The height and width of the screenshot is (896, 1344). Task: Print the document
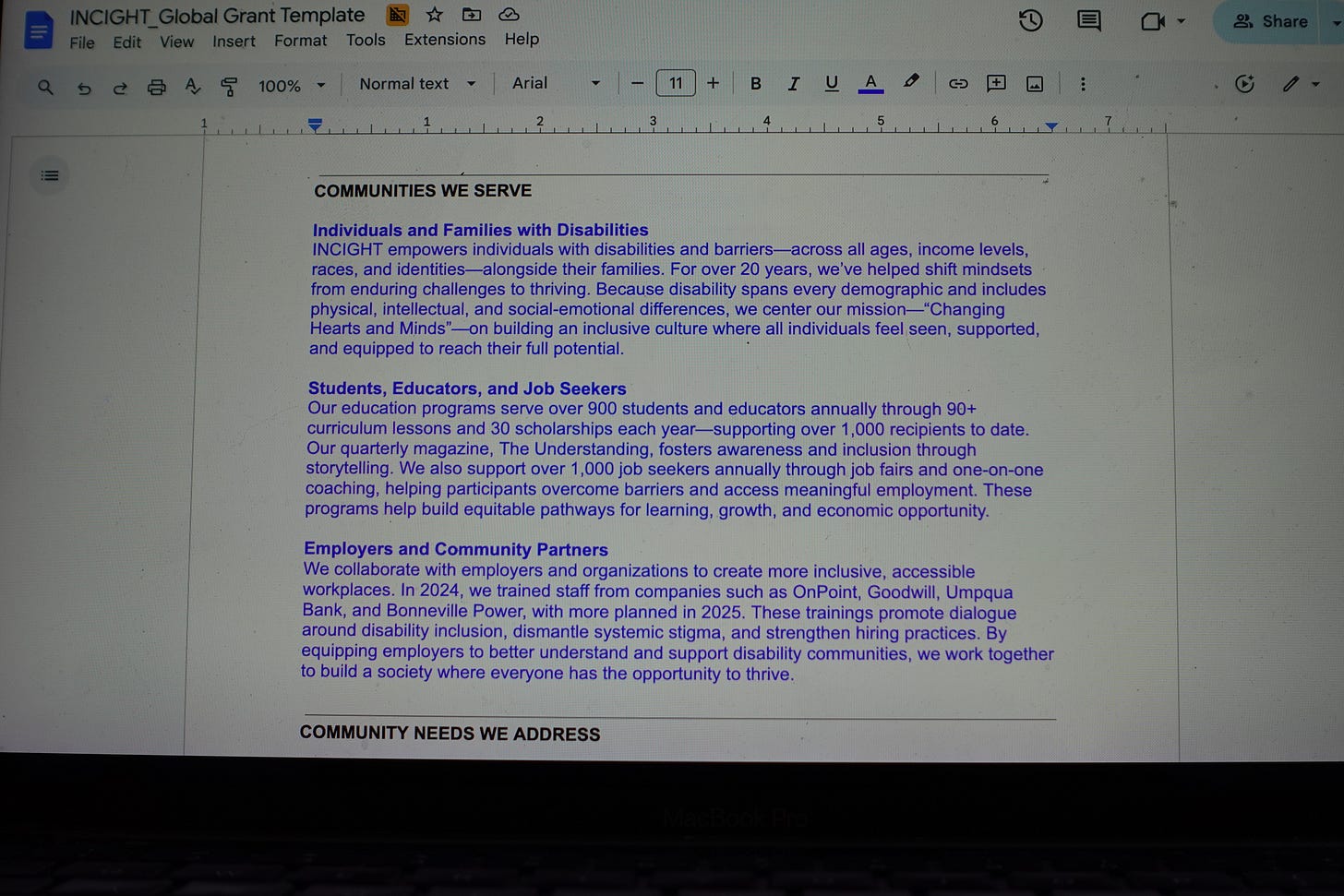pyautogui.click(x=157, y=88)
